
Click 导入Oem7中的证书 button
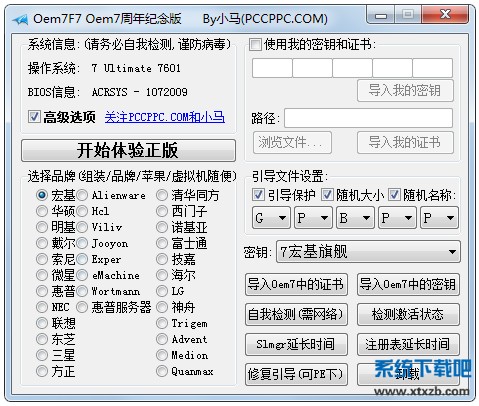pyautogui.click(x=296, y=285)
